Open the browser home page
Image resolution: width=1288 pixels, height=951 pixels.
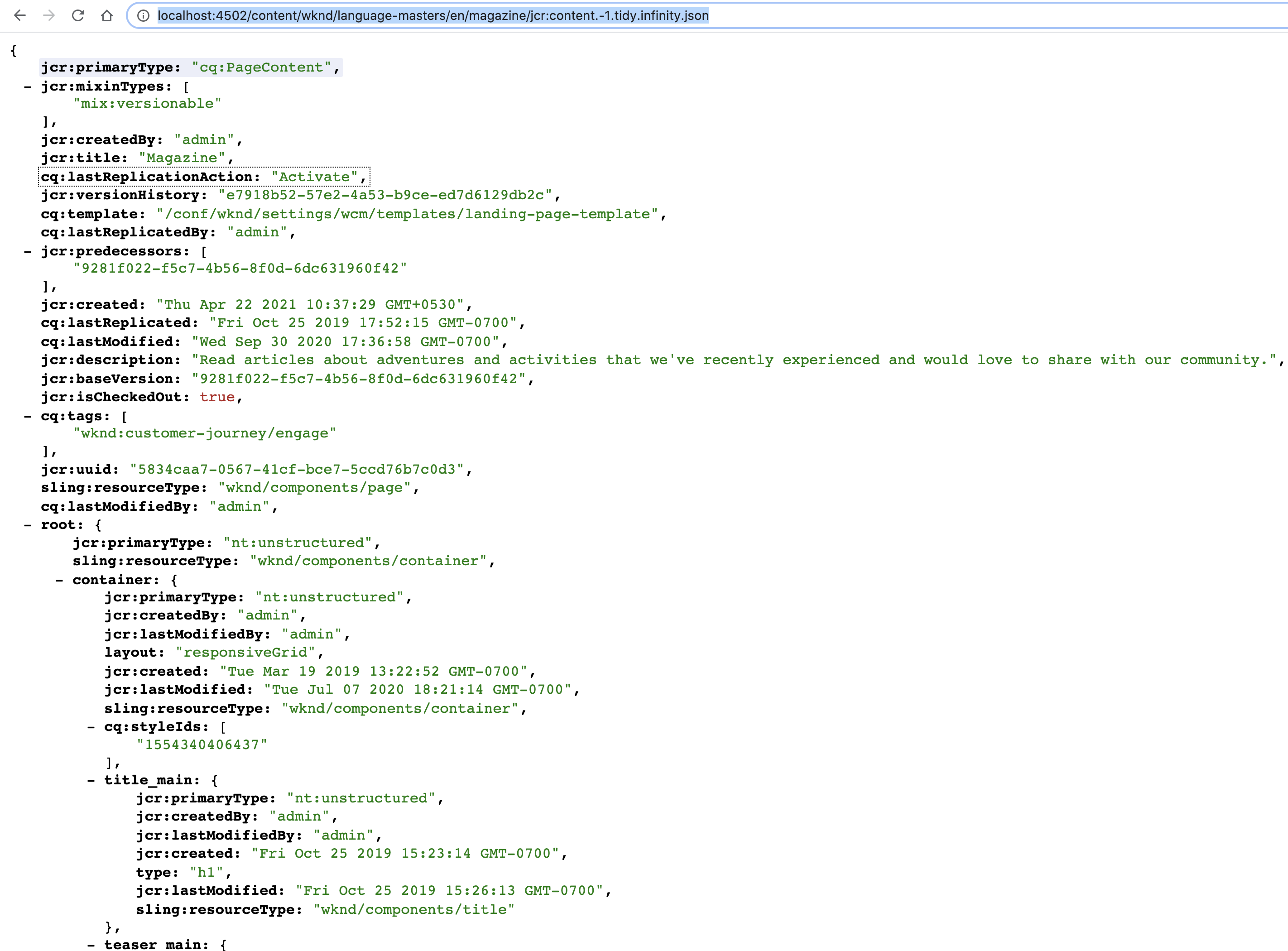107,16
